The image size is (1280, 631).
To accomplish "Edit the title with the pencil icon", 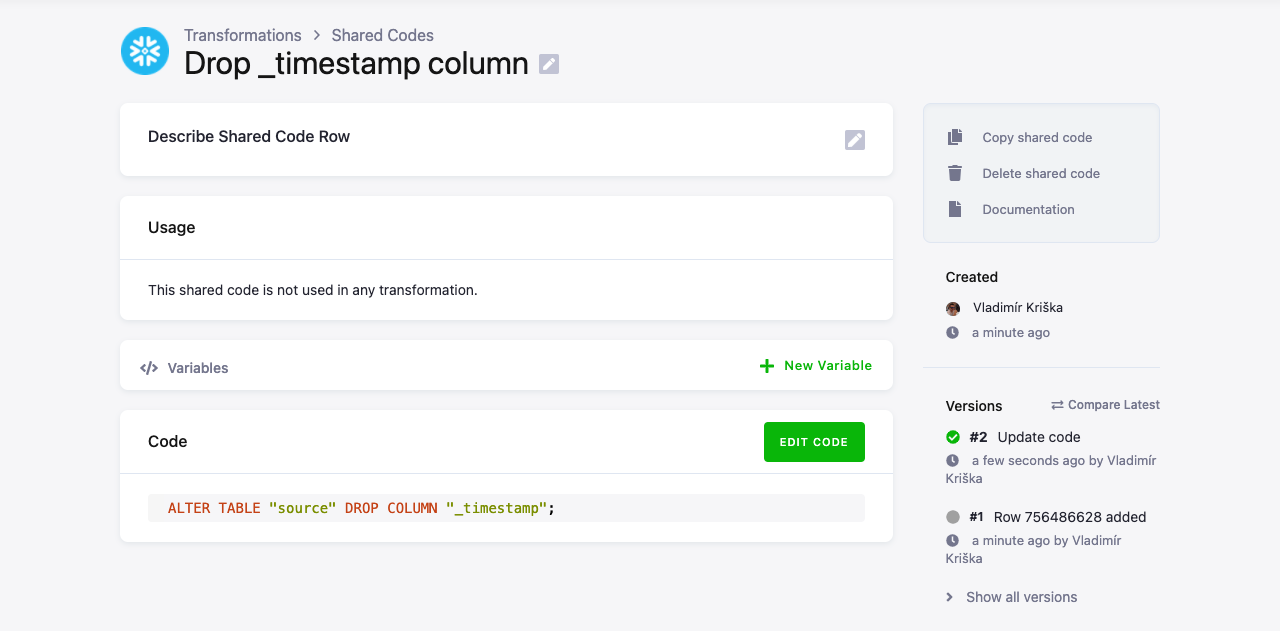I will [x=549, y=64].
